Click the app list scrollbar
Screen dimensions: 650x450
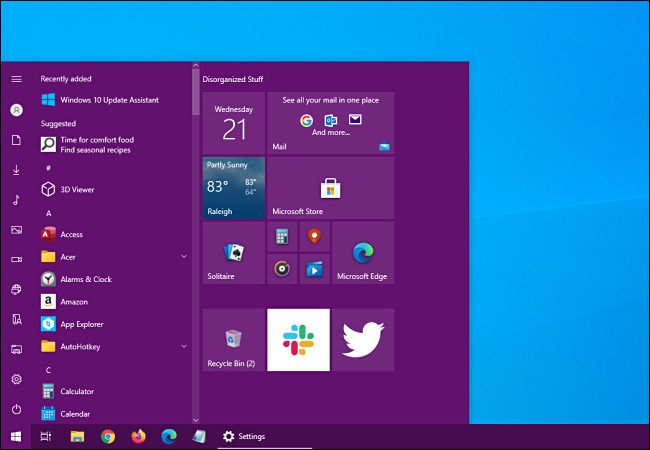click(195, 250)
